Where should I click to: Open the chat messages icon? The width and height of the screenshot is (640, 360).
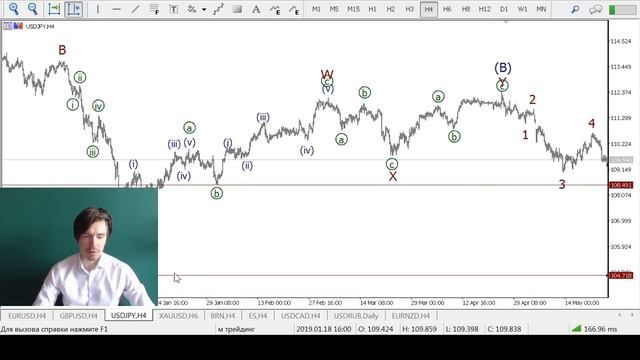596,9
